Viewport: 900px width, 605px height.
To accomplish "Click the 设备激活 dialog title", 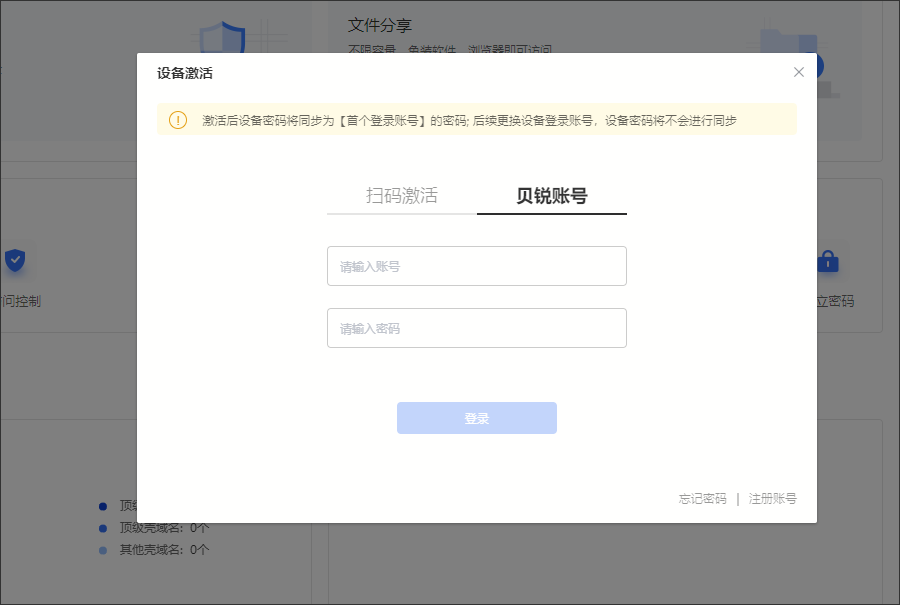I will [x=185, y=73].
